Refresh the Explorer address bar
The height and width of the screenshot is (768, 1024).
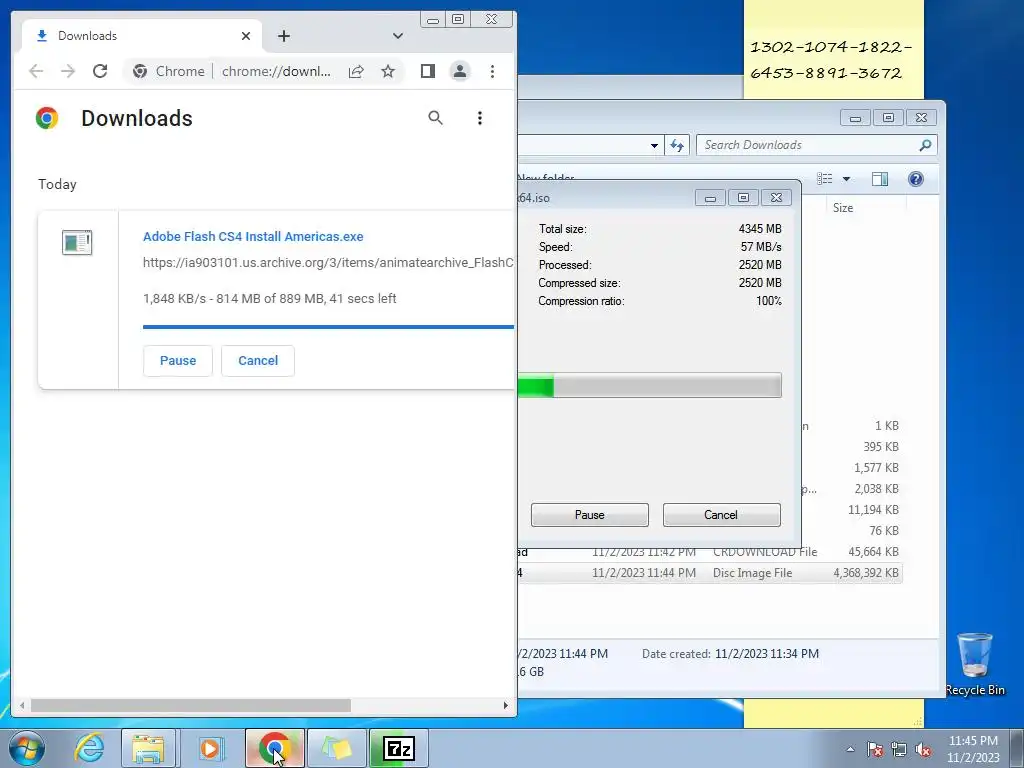click(677, 145)
